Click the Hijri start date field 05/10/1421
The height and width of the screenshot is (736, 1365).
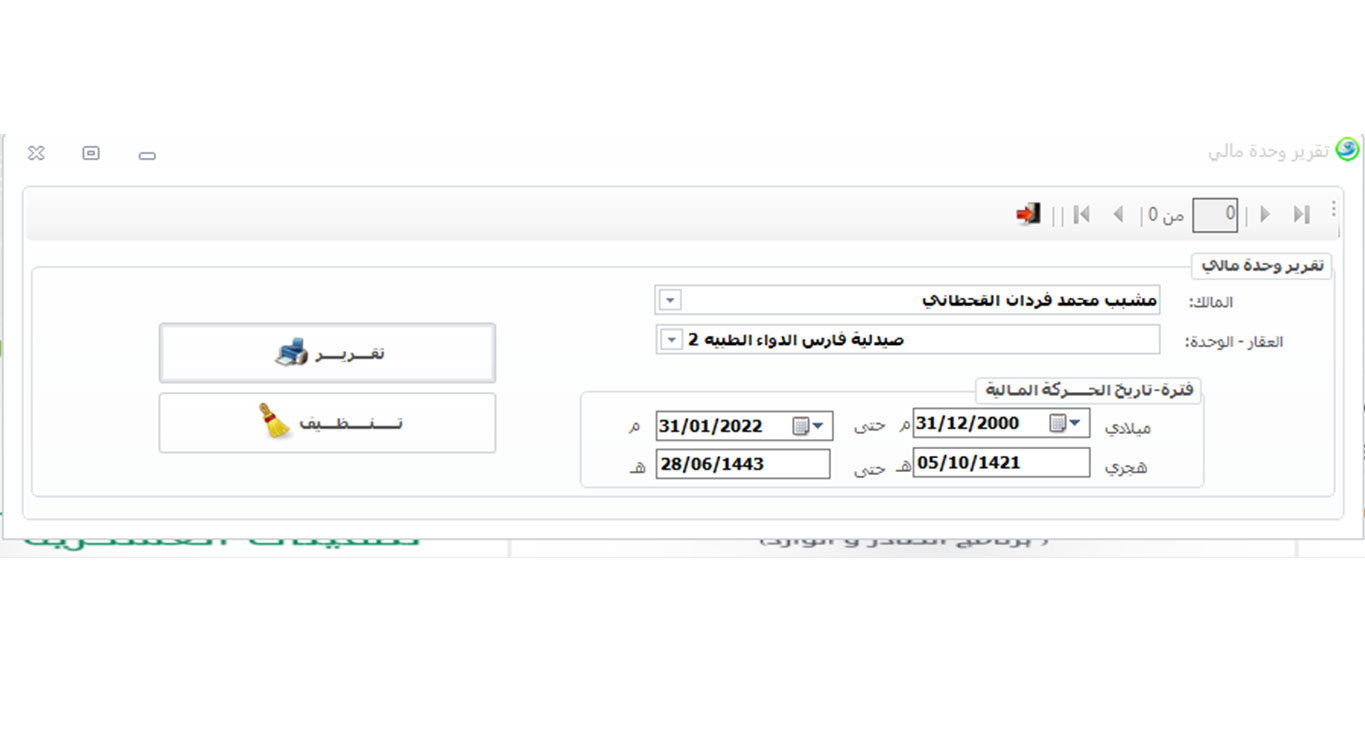pyautogui.click(x=1000, y=463)
